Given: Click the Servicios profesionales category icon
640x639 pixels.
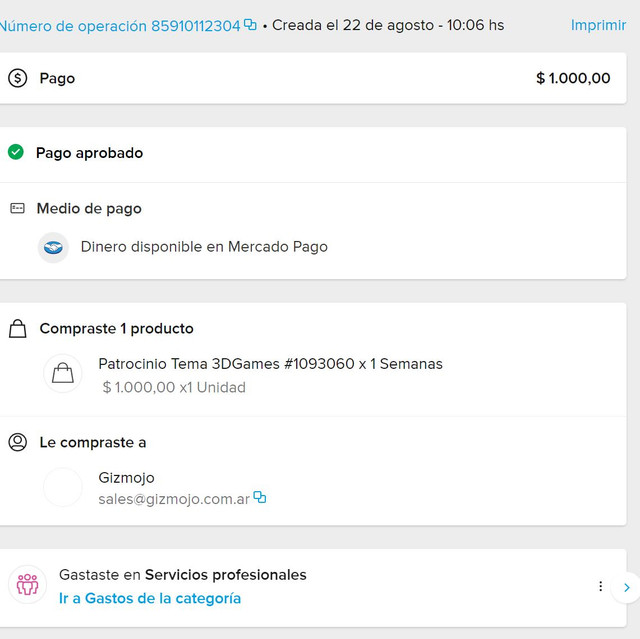Looking at the screenshot, I should [27, 584].
